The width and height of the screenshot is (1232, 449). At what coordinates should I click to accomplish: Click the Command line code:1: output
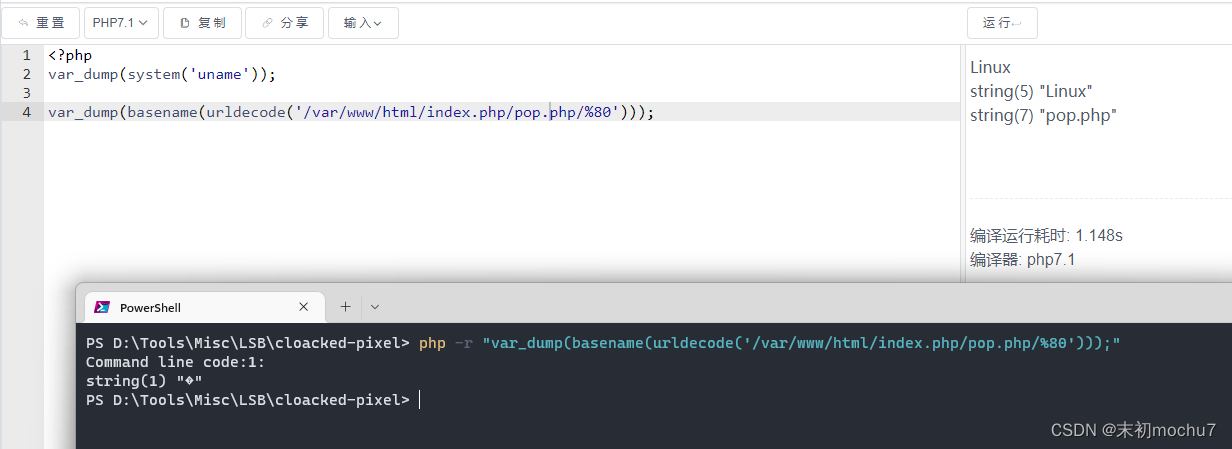click(x=176, y=362)
